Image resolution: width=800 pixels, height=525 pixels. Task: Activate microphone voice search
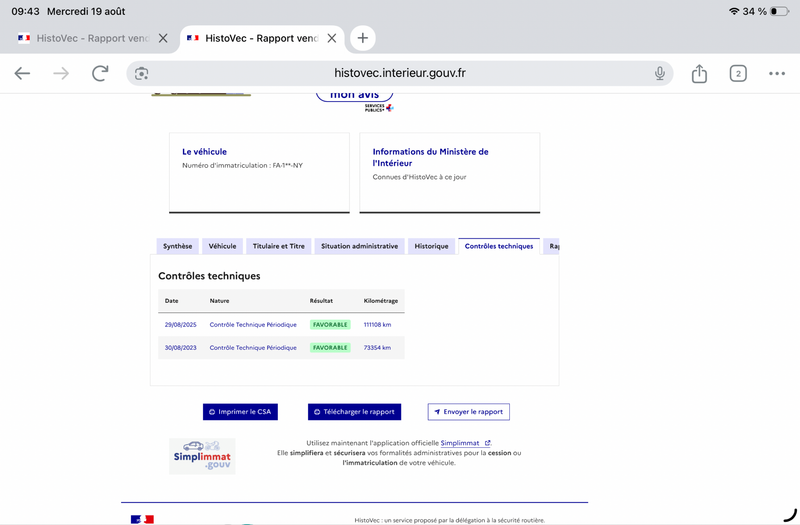(660, 73)
